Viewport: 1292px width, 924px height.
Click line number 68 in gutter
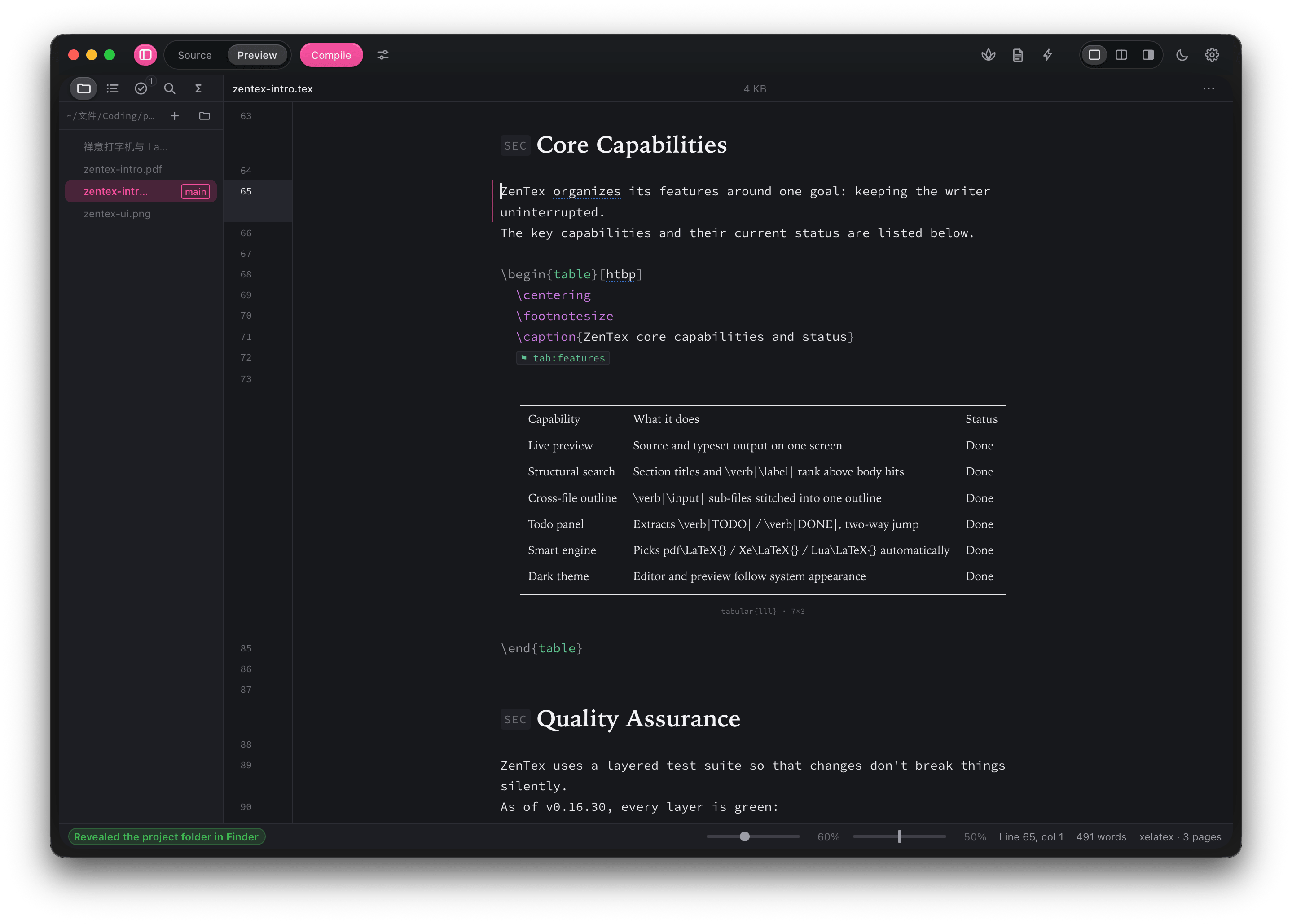coord(246,274)
